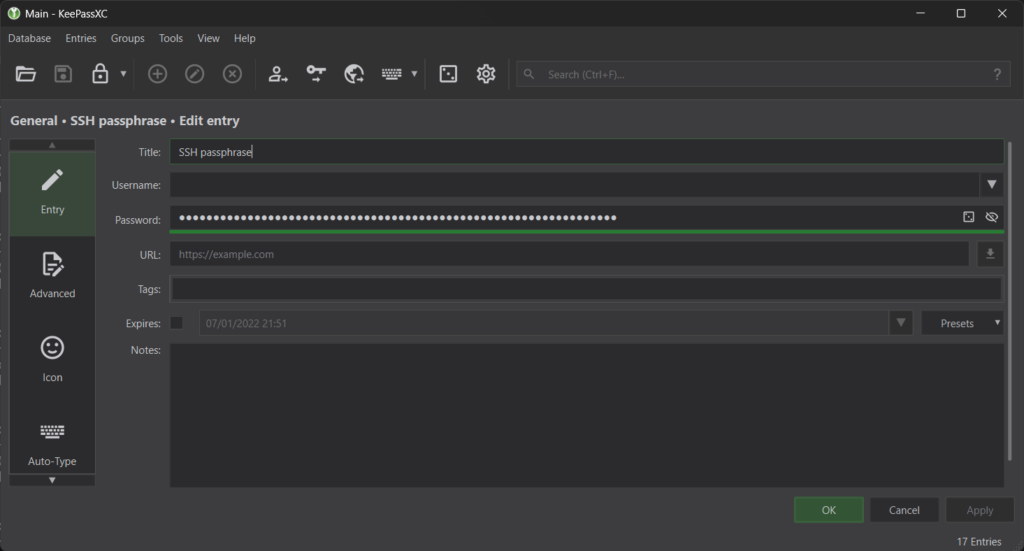
Task: Download favicon button next to URL
Action: 990,254
